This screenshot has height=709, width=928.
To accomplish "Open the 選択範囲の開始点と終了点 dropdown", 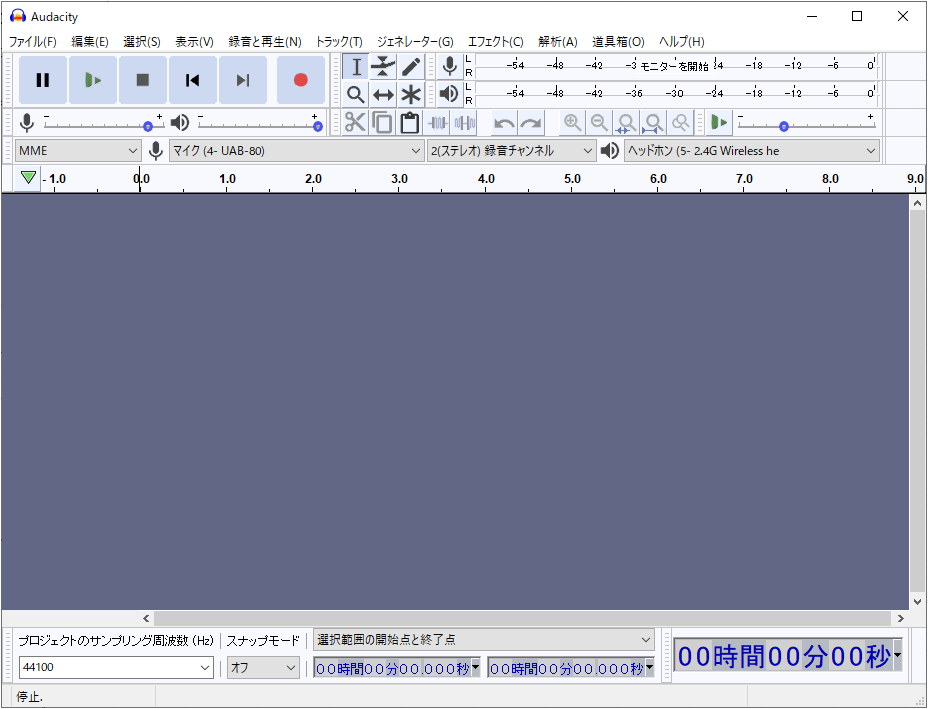I will pos(484,640).
